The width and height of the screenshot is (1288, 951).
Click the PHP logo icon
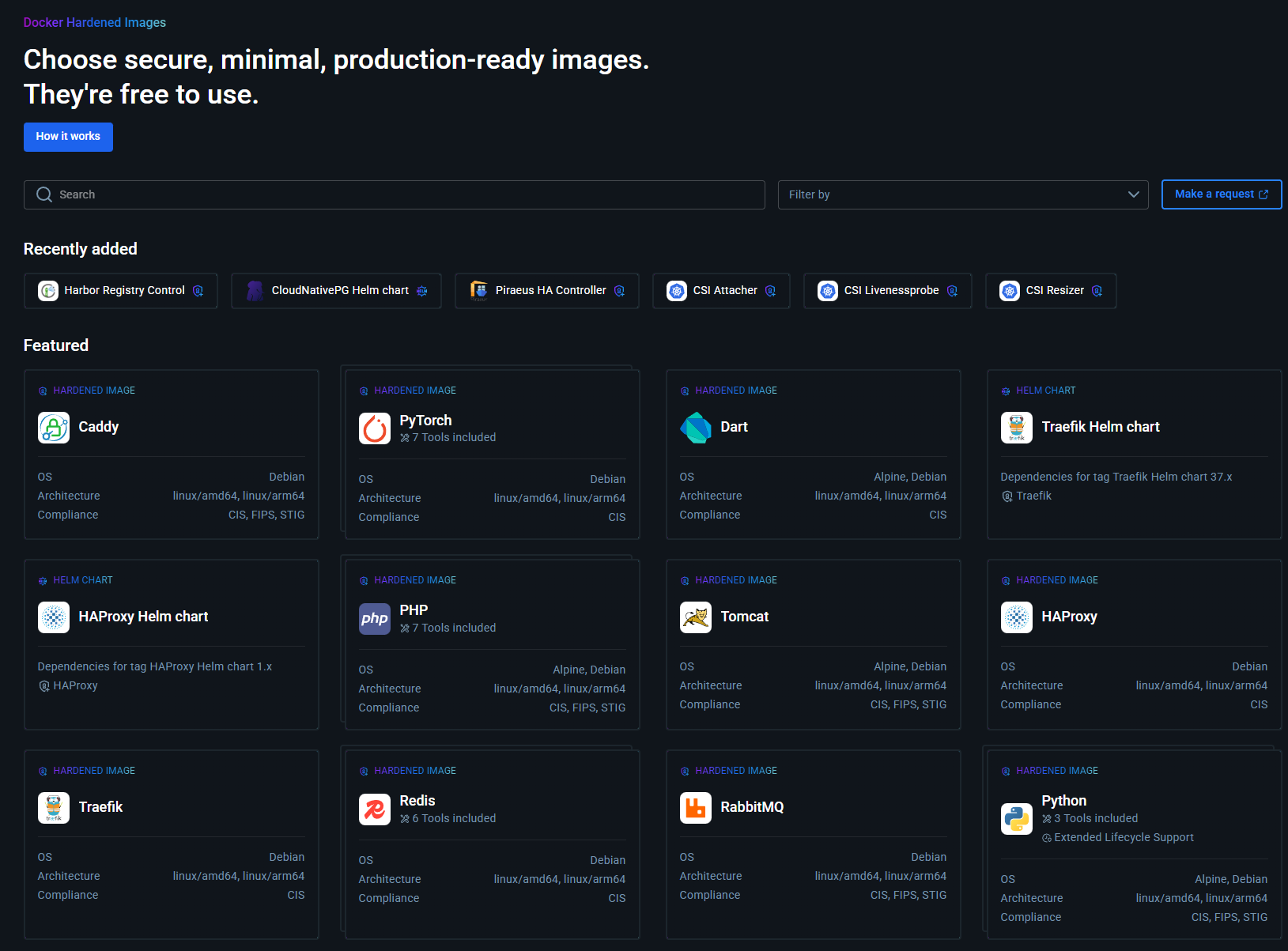375,619
